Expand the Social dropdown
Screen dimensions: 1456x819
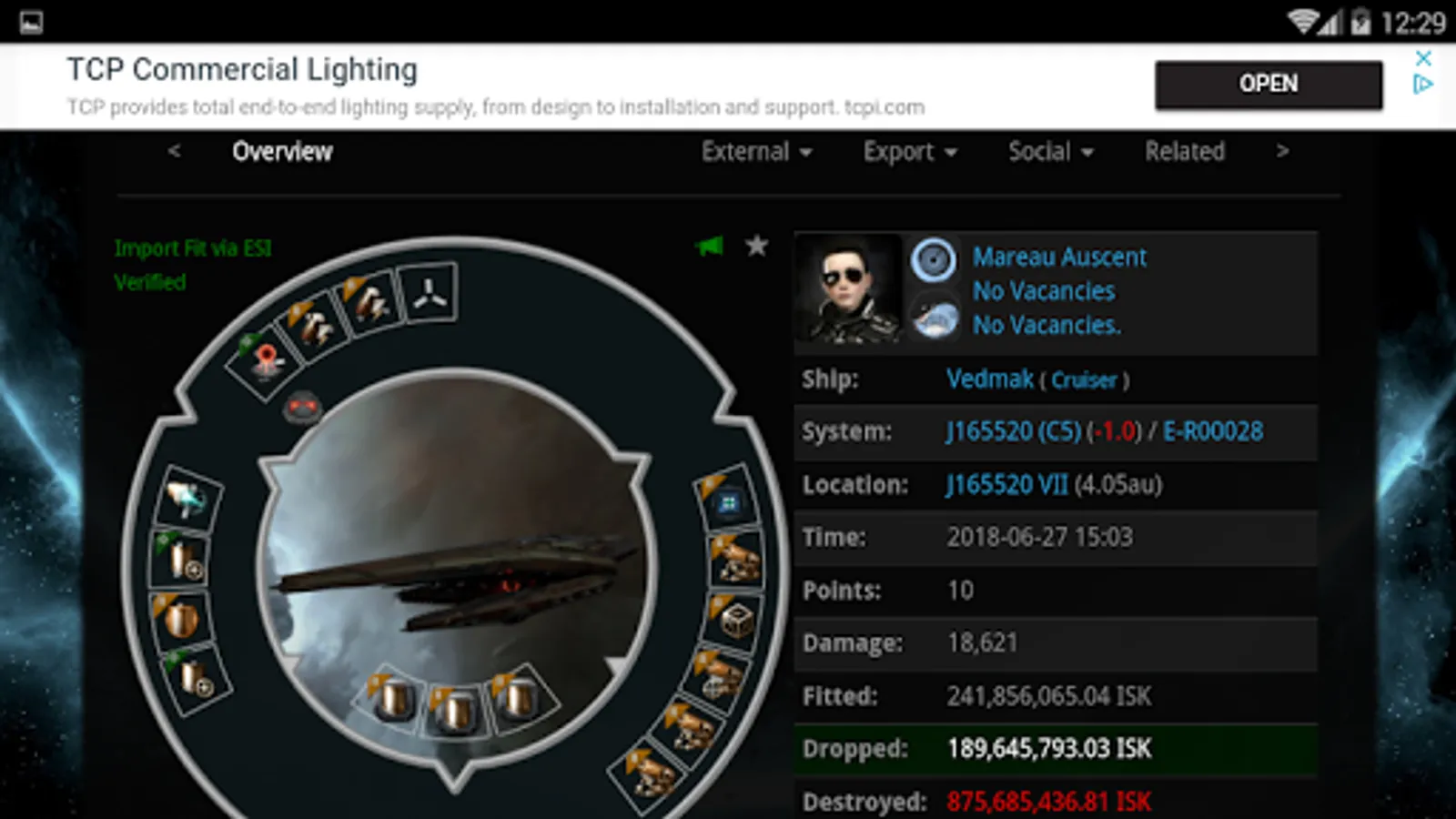pyautogui.click(x=1050, y=151)
